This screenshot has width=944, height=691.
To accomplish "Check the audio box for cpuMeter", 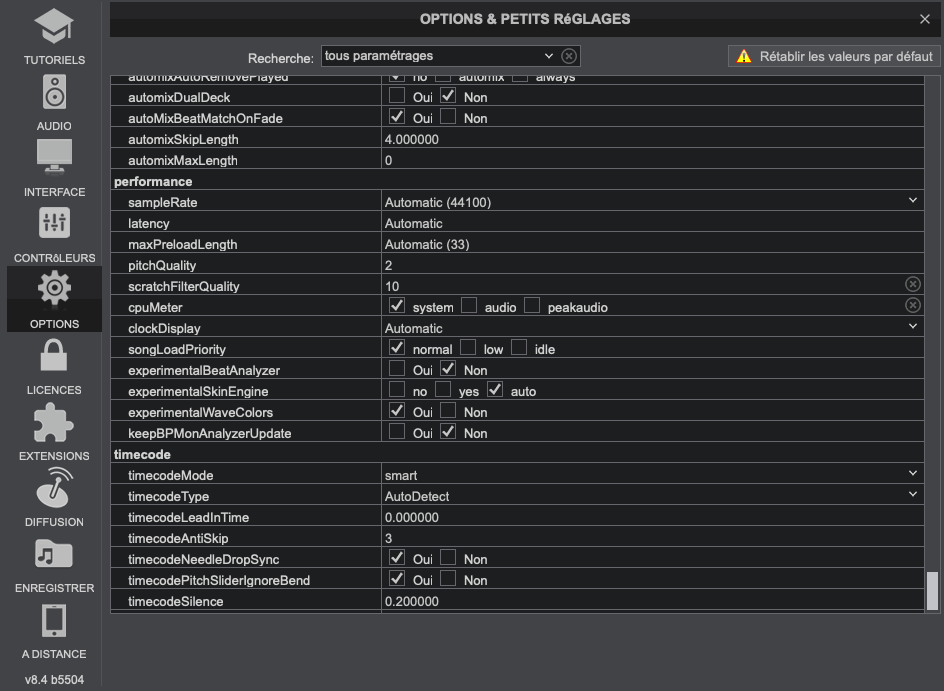I will coord(469,307).
